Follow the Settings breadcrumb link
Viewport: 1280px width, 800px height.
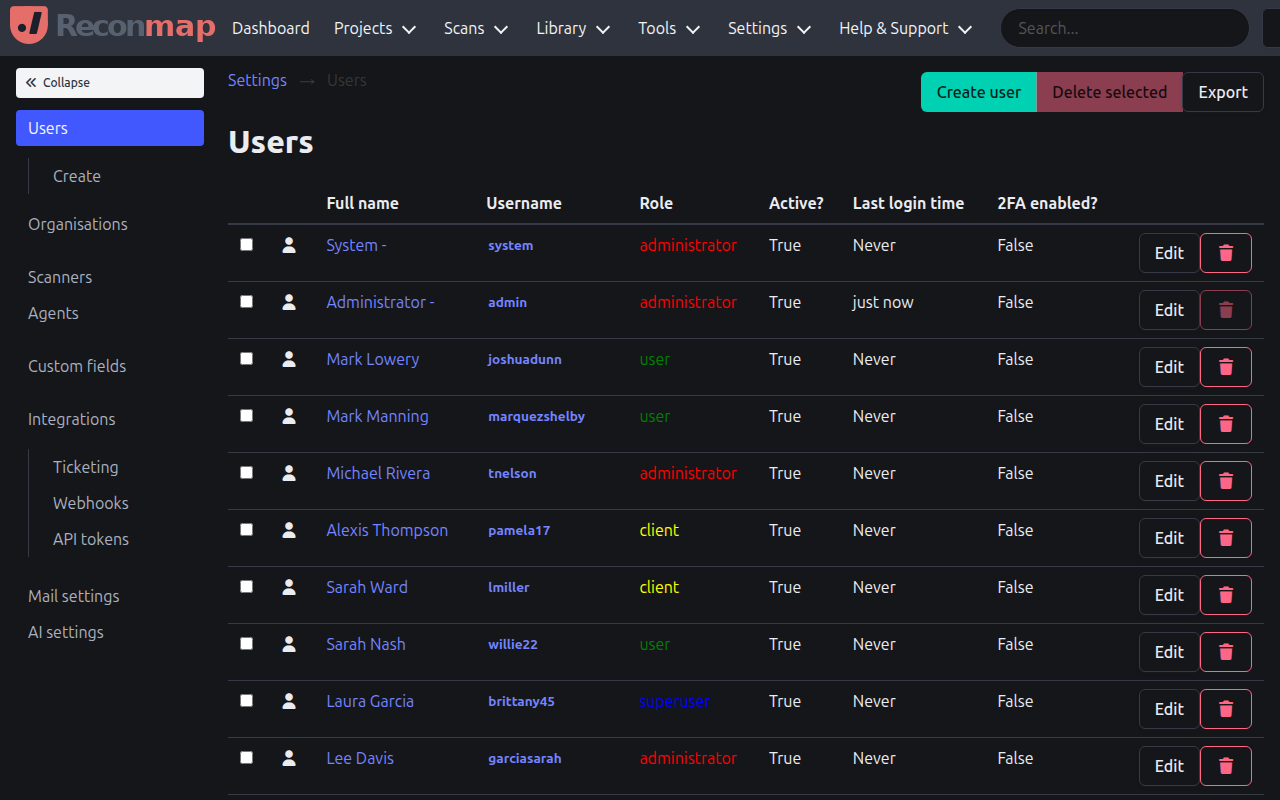(x=257, y=79)
